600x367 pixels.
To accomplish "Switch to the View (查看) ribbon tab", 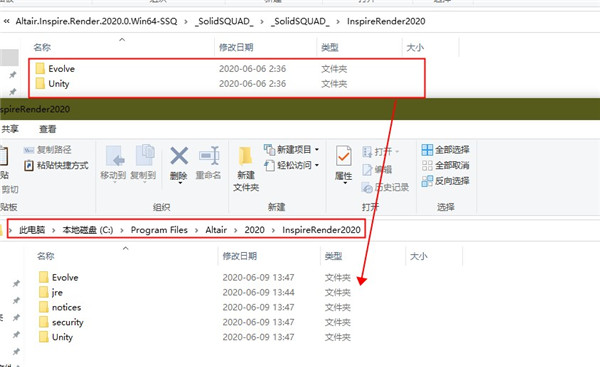I will pos(47,129).
